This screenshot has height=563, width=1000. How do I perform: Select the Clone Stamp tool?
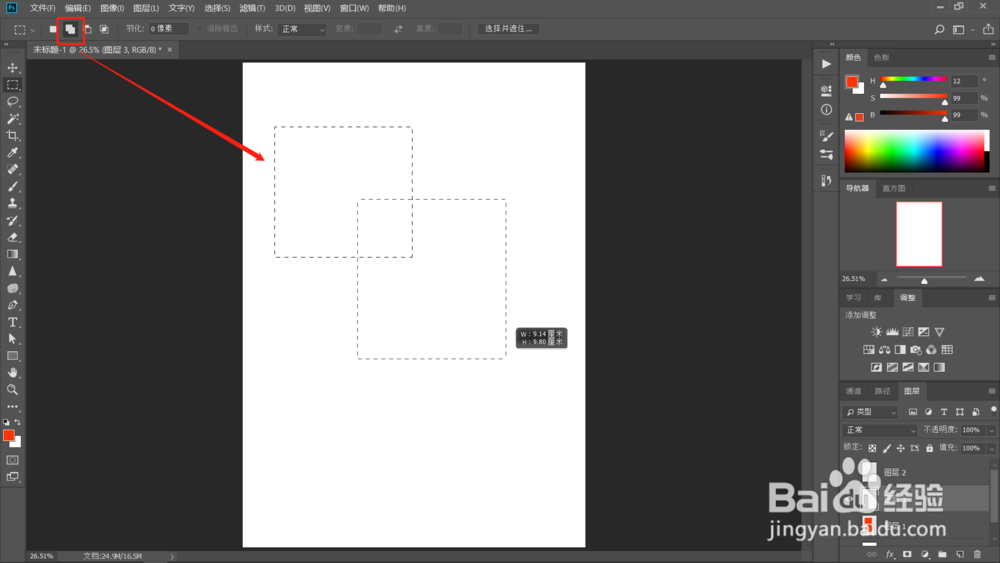[x=12, y=203]
